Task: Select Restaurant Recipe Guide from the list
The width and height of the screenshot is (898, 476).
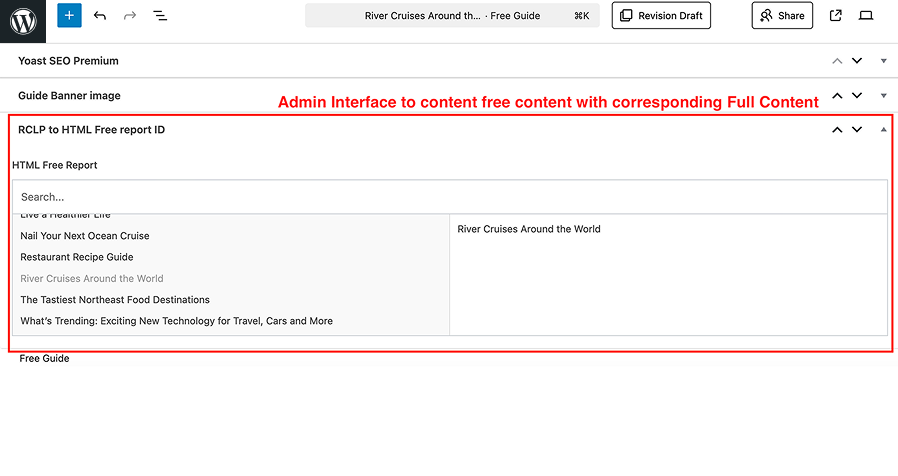Action: 77,257
